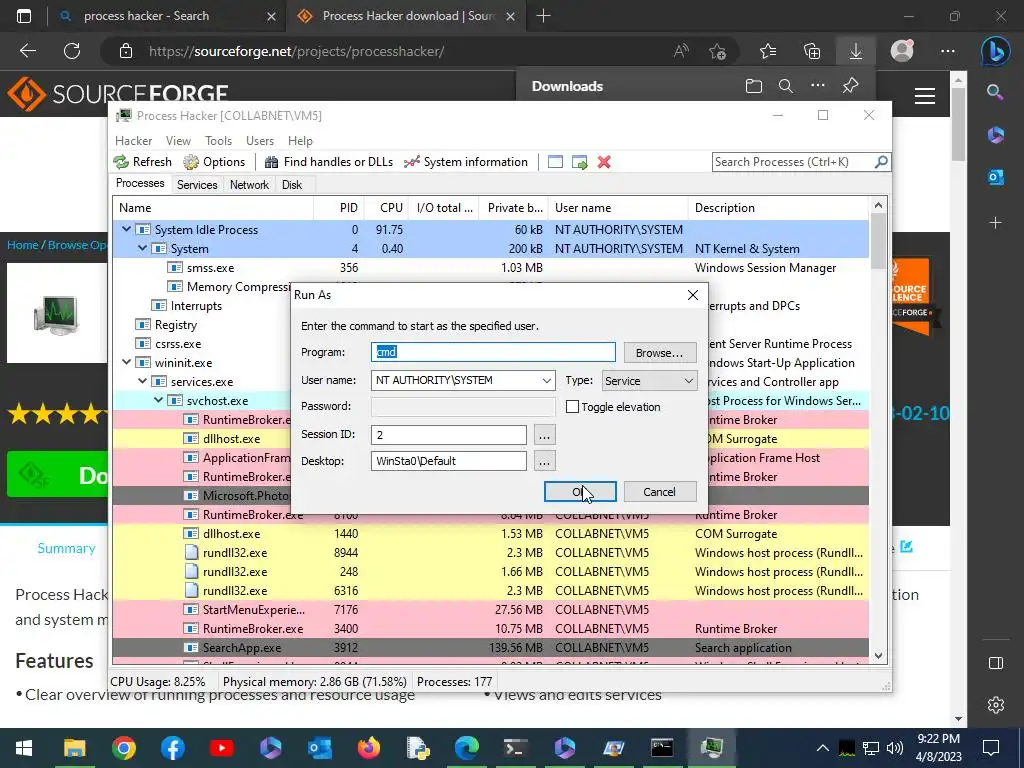This screenshot has width=1024, height=768.
Task: Pin the Downloads panel with pin icon
Action: point(850,86)
